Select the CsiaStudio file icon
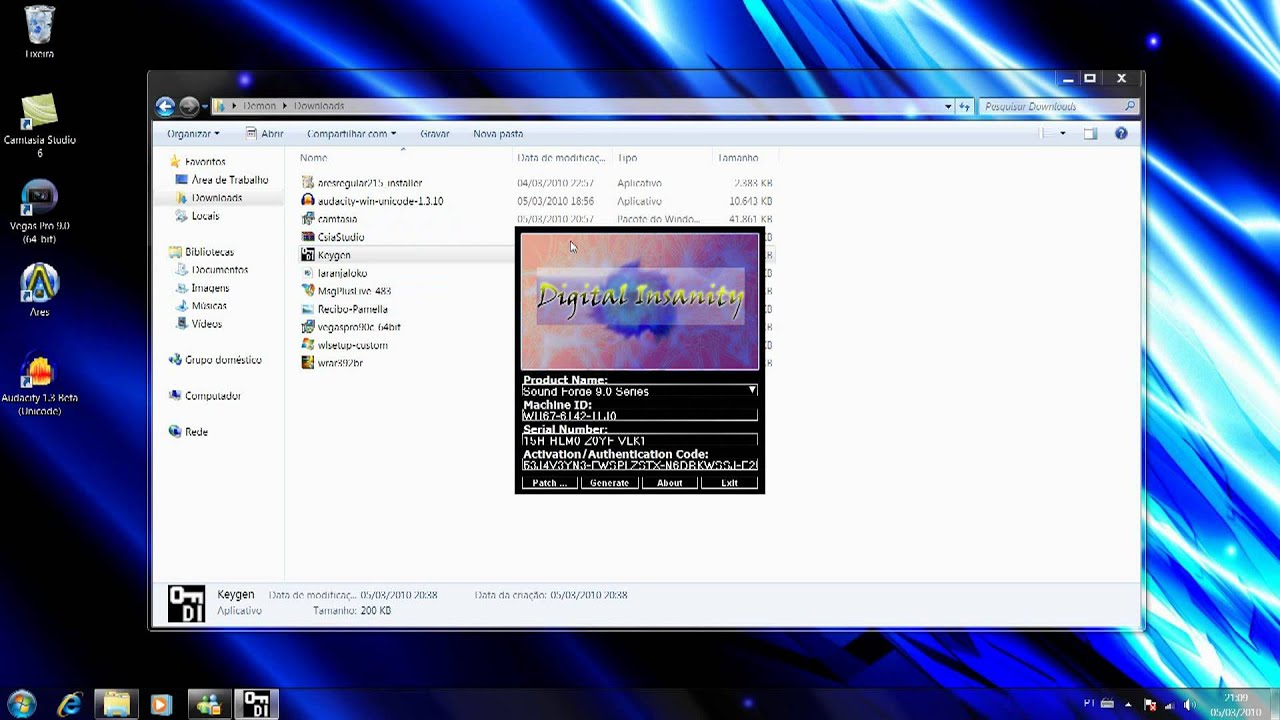 (x=308, y=237)
